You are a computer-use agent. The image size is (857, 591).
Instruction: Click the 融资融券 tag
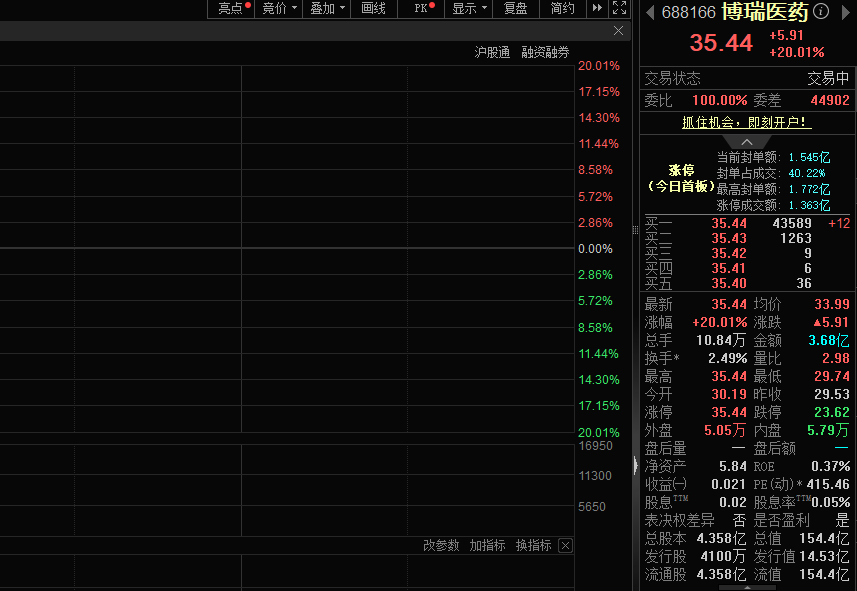point(545,52)
